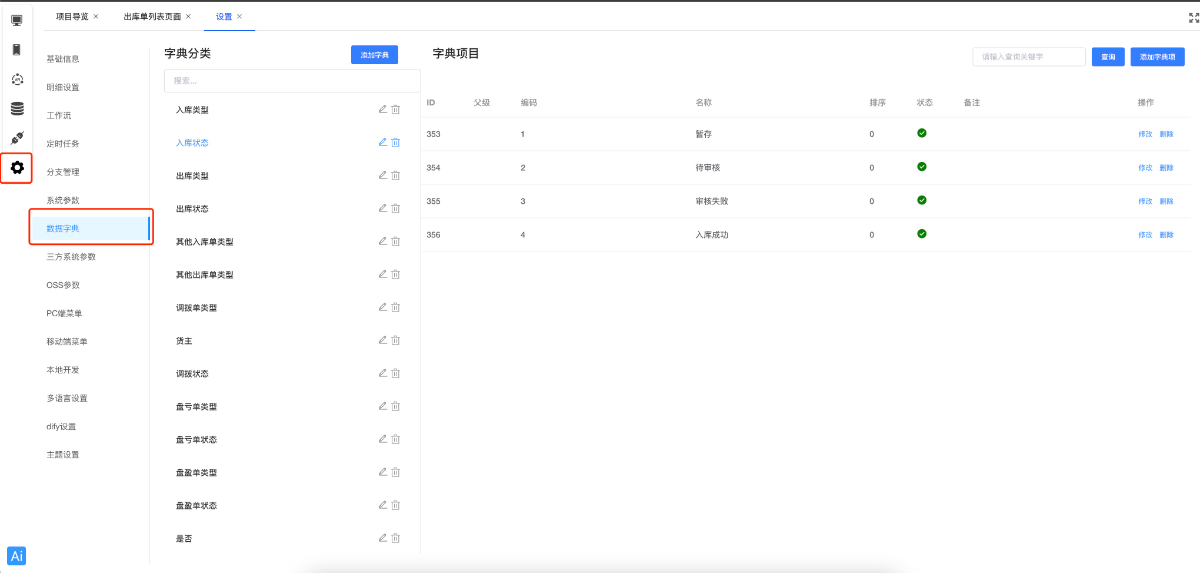Click 删除 for the 审核失败 row
The image size is (1200, 573).
tap(1167, 201)
